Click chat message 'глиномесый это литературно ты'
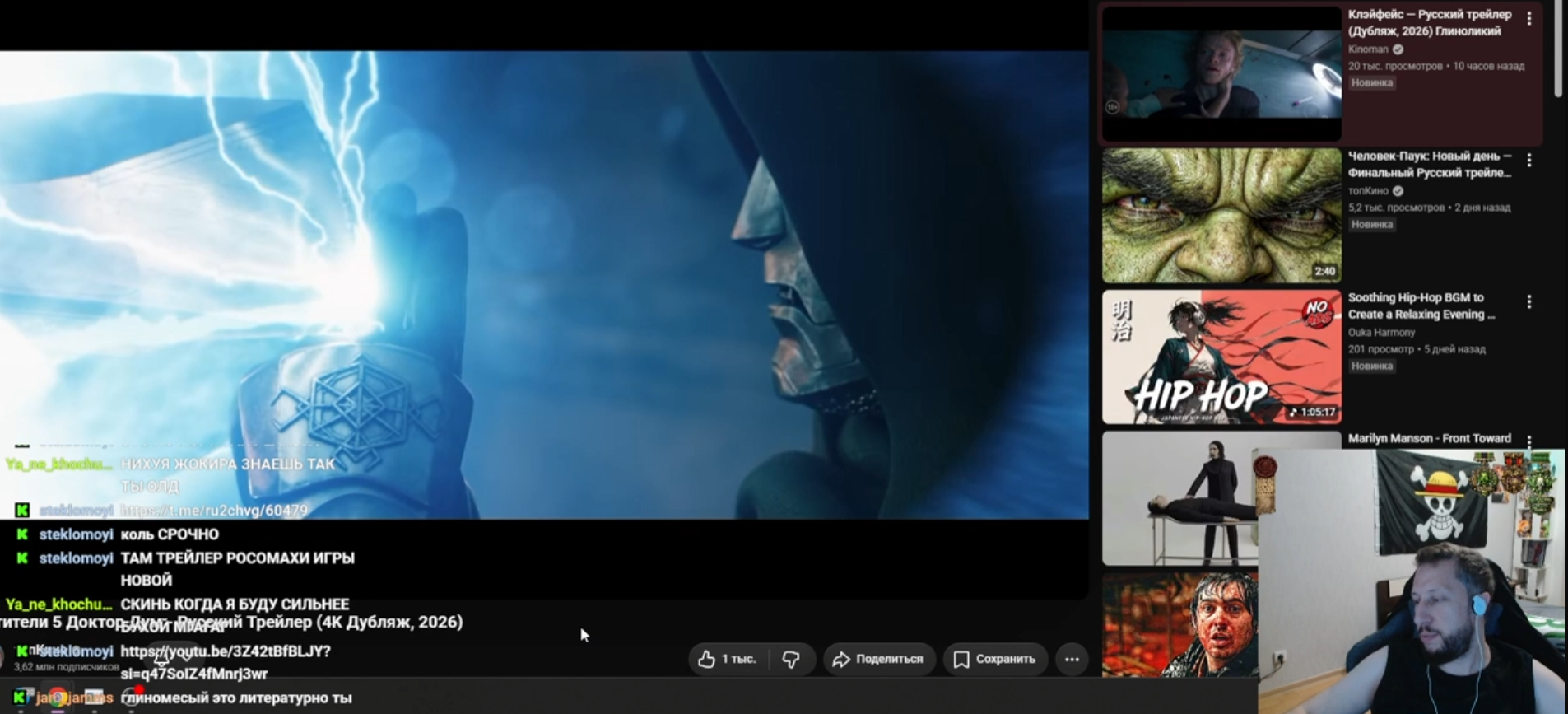This screenshot has height=714, width=1568. click(236, 698)
